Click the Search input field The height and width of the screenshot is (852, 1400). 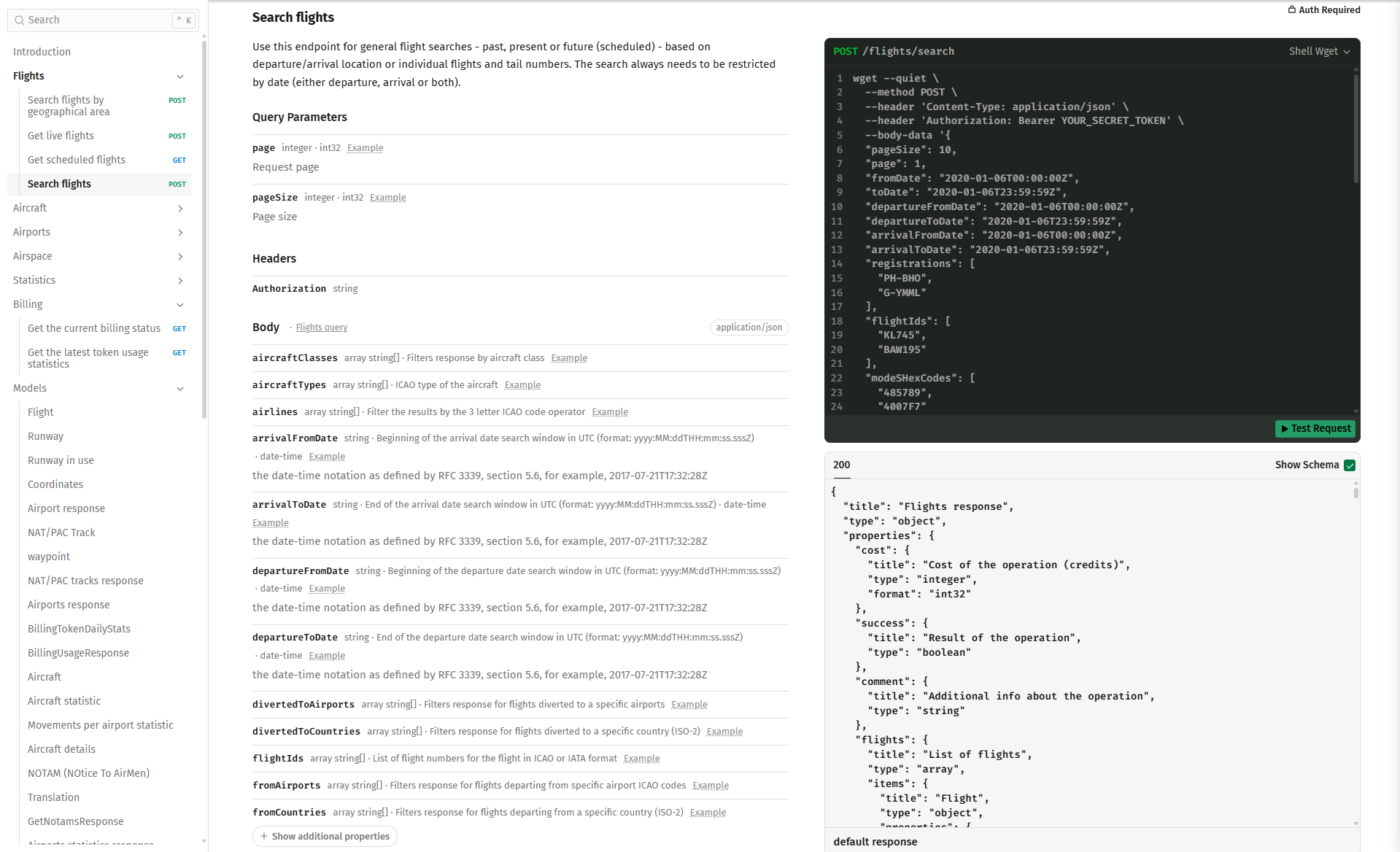coord(103,20)
